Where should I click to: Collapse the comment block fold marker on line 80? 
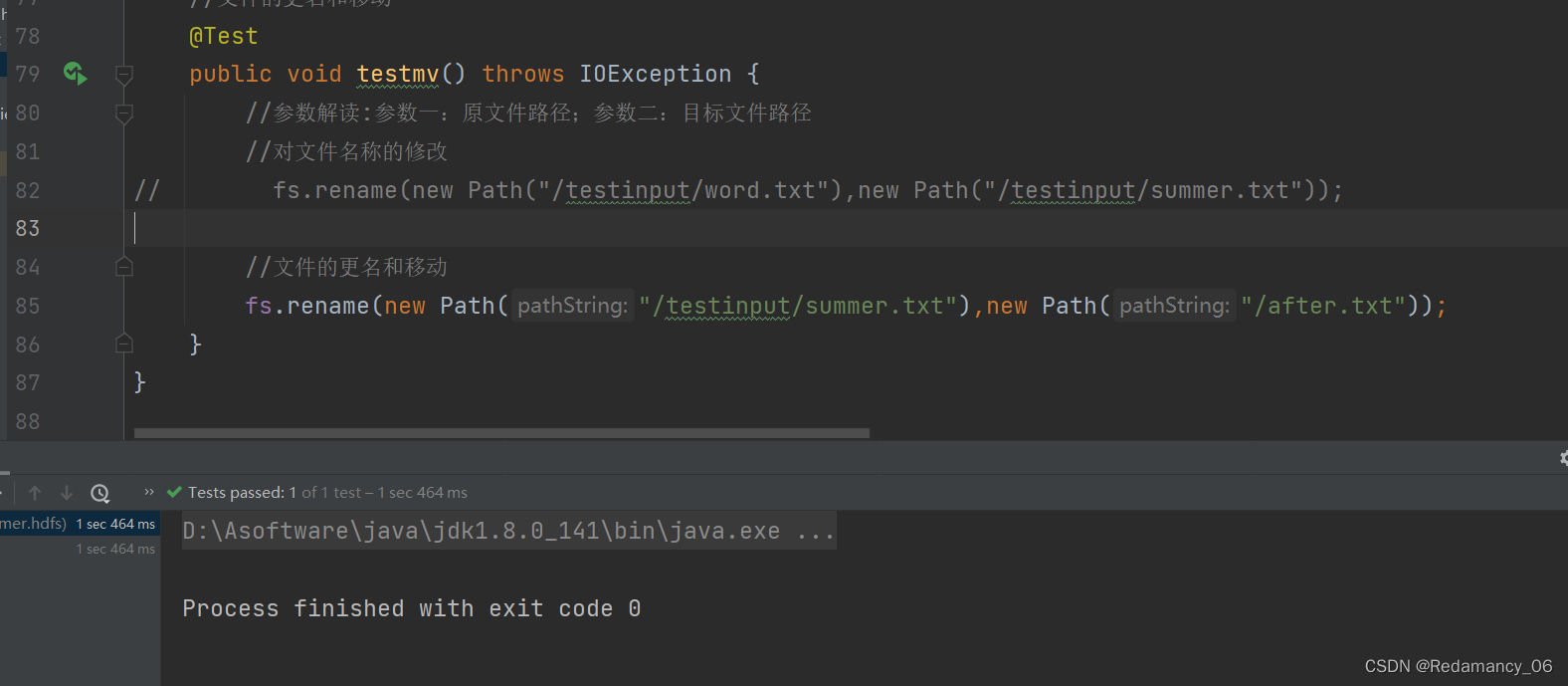pos(124,114)
